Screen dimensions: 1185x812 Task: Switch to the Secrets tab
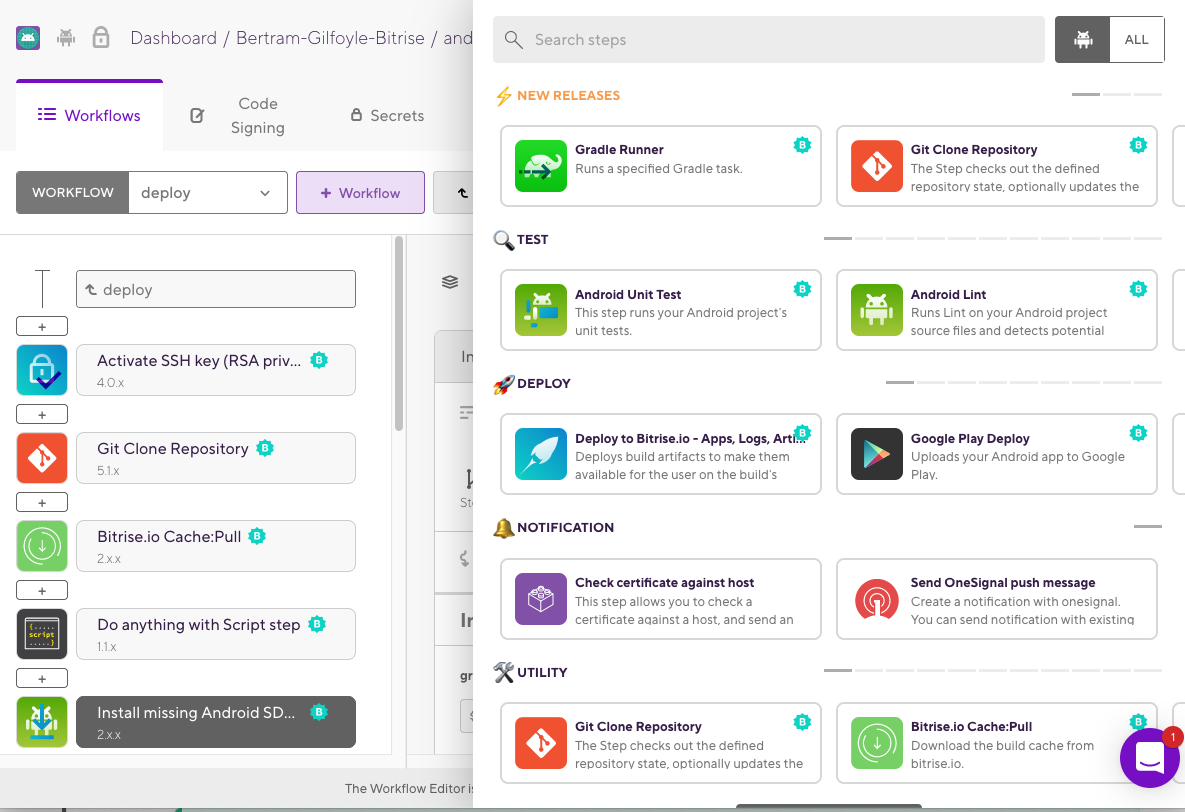coord(387,115)
